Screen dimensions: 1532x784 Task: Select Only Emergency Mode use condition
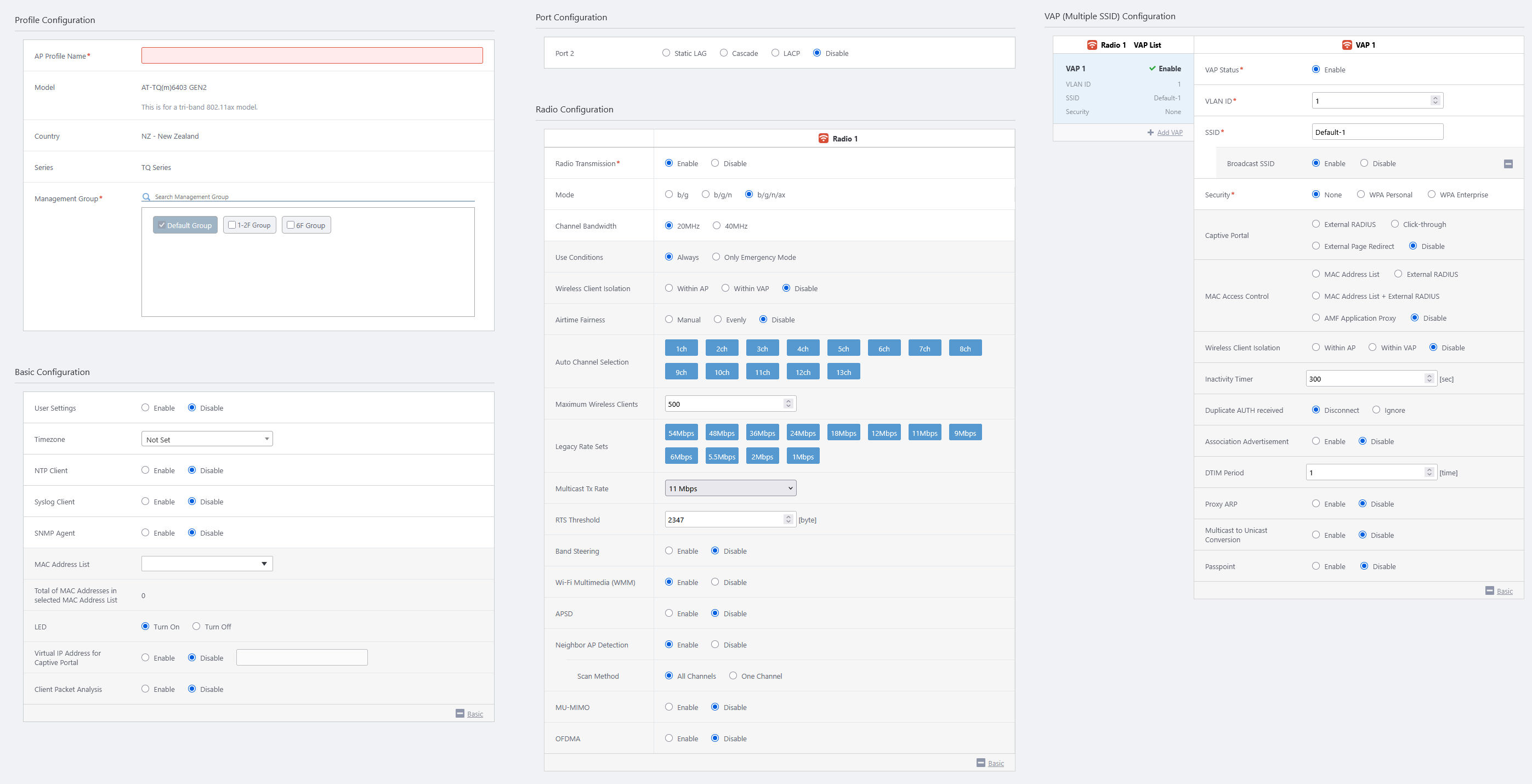[716, 257]
